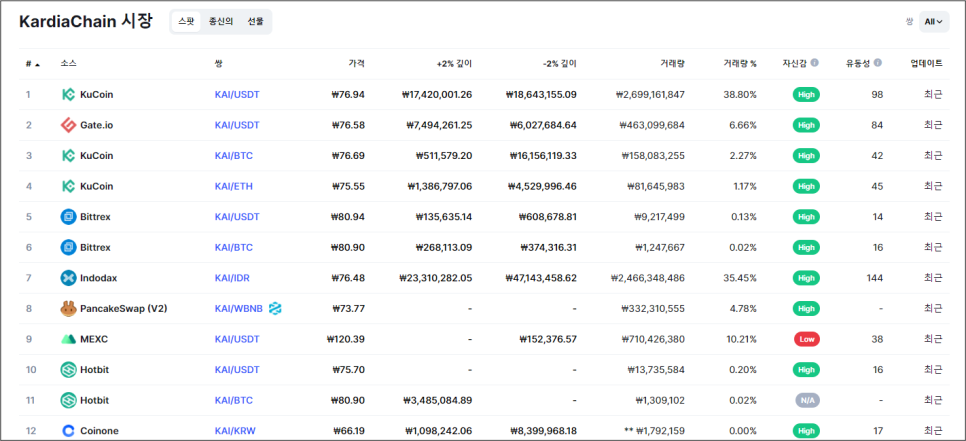Click the info icon beside 유동성 header
The image size is (966, 441).
(x=877, y=63)
